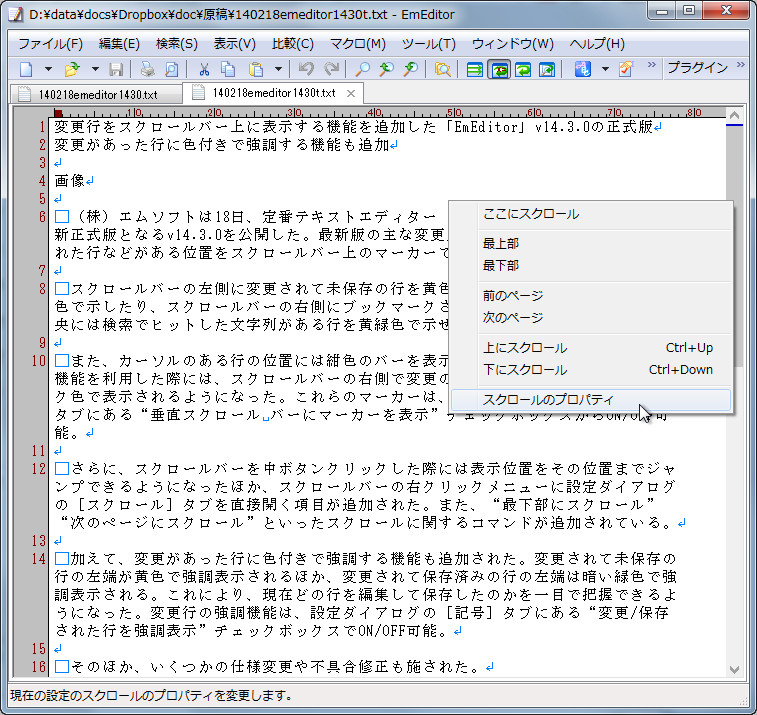Open the ツール(T) menu
The image size is (757, 715).
[x=429, y=44]
